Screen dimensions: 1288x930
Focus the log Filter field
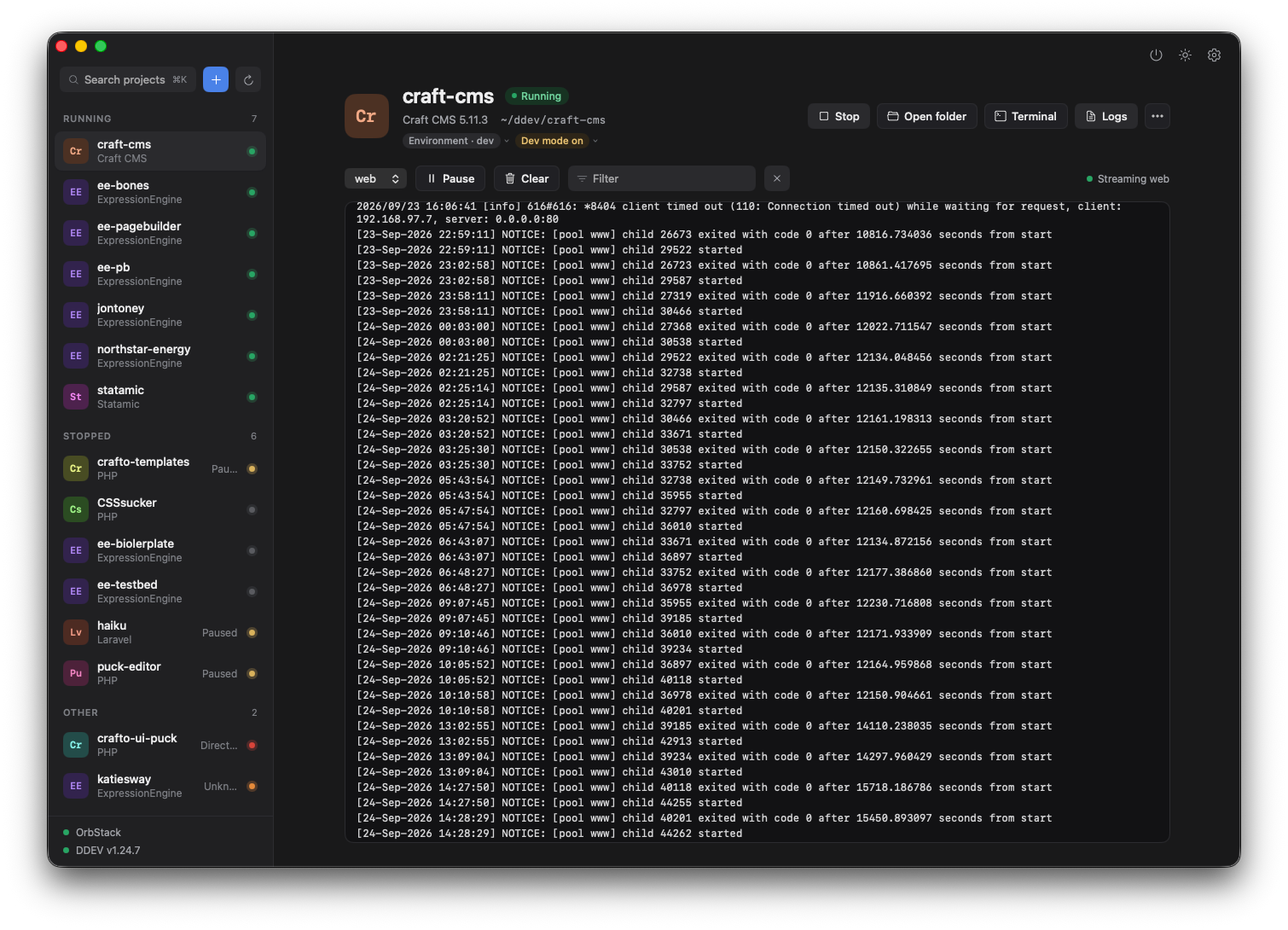pyautogui.click(x=662, y=178)
